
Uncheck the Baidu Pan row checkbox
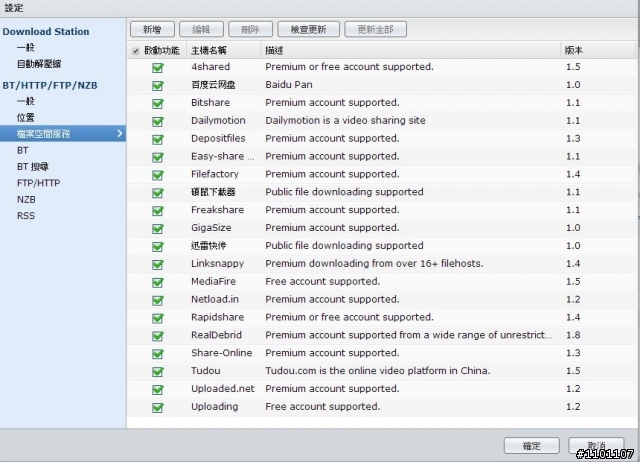(x=158, y=85)
